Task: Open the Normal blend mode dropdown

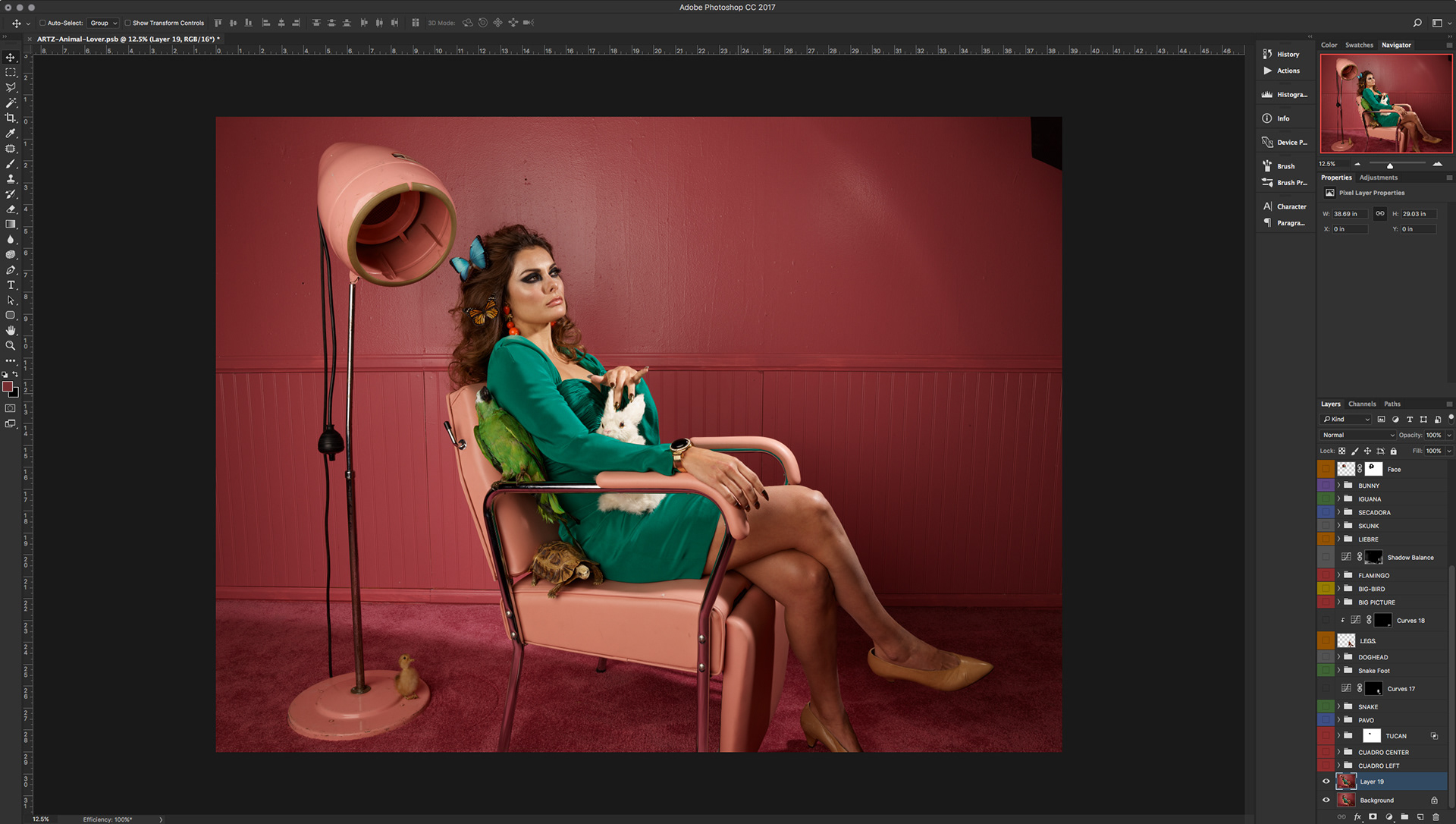Action: pyautogui.click(x=1357, y=435)
